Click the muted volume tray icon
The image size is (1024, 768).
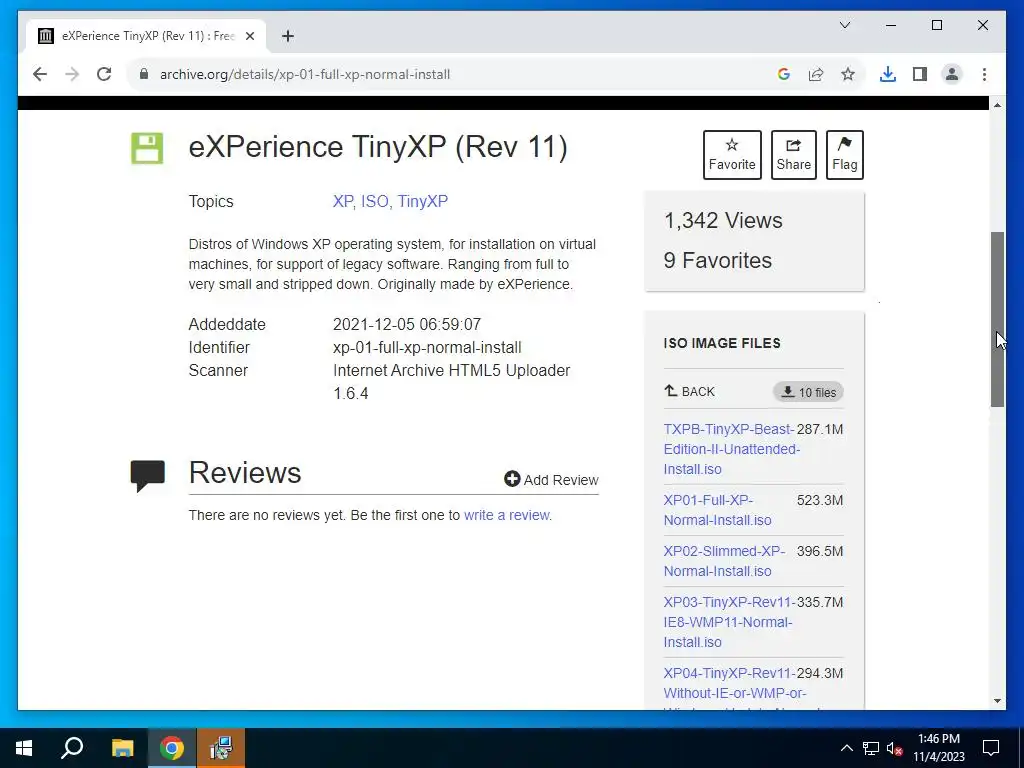(895, 748)
